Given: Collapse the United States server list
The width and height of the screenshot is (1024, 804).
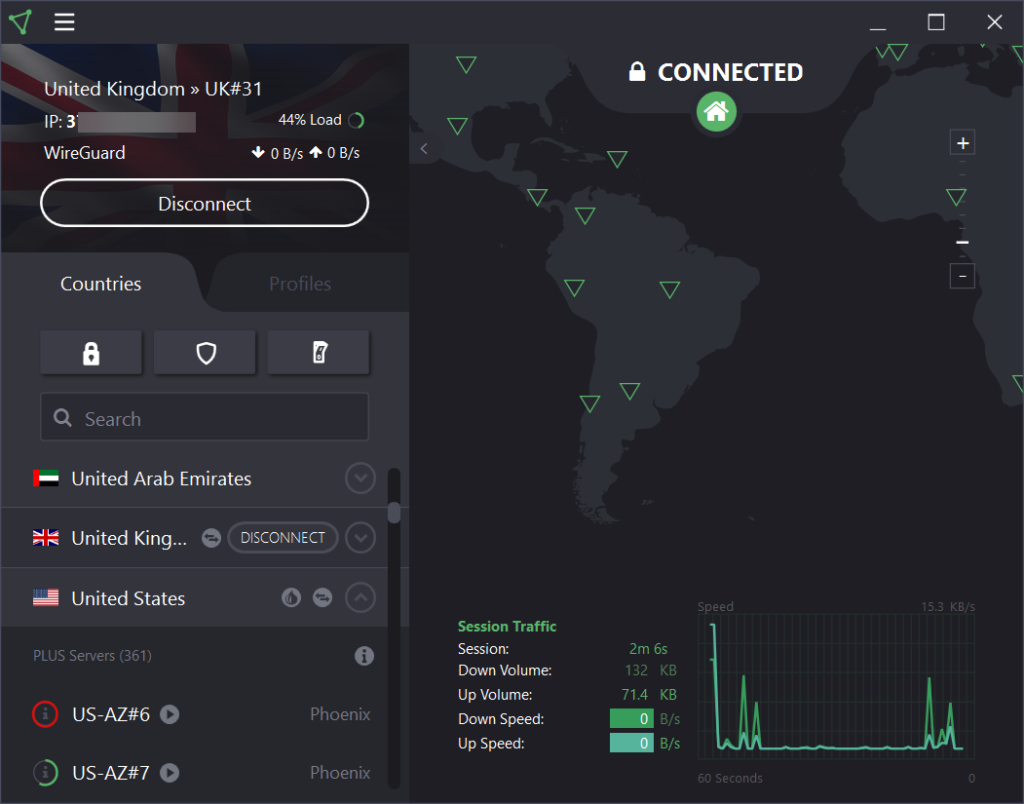Looking at the screenshot, I should (360, 597).
